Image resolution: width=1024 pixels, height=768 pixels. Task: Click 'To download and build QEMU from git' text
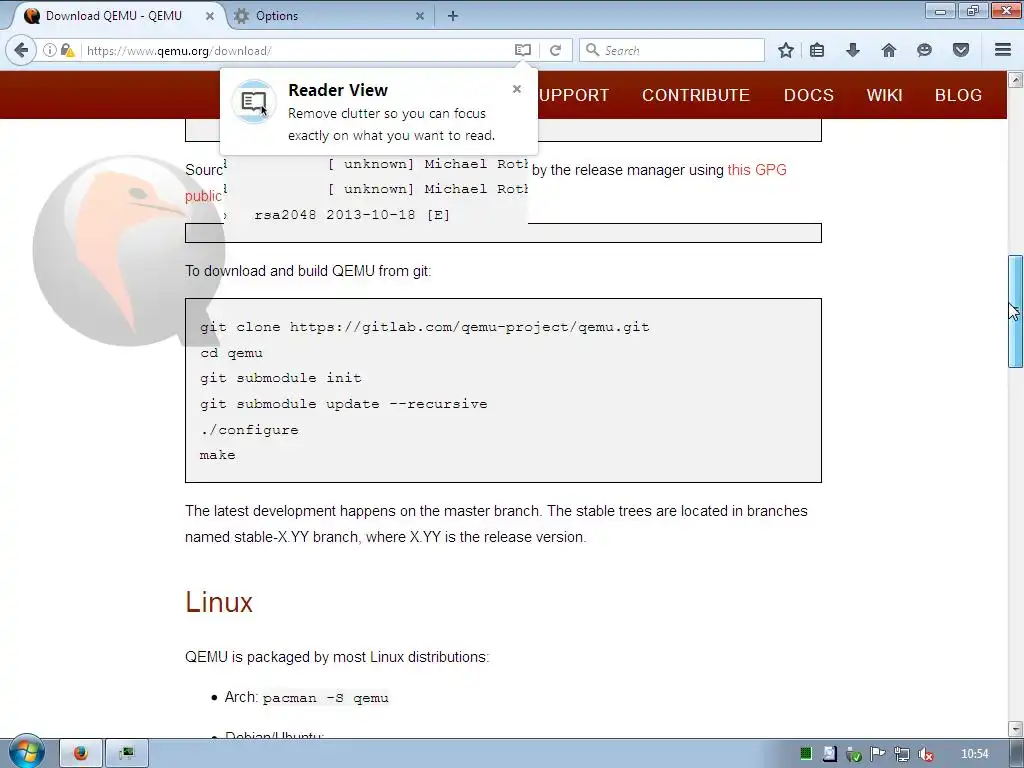coord(308,271)
